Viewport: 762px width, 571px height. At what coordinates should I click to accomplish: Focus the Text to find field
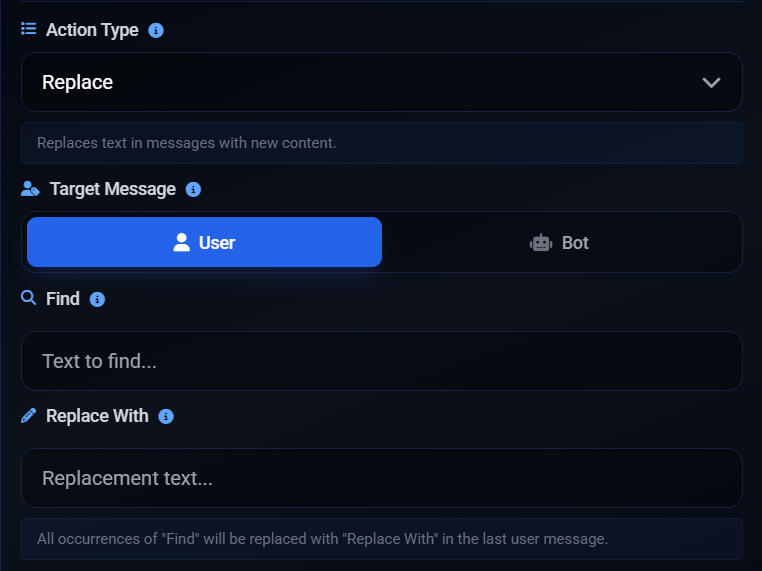click(381, 361)
